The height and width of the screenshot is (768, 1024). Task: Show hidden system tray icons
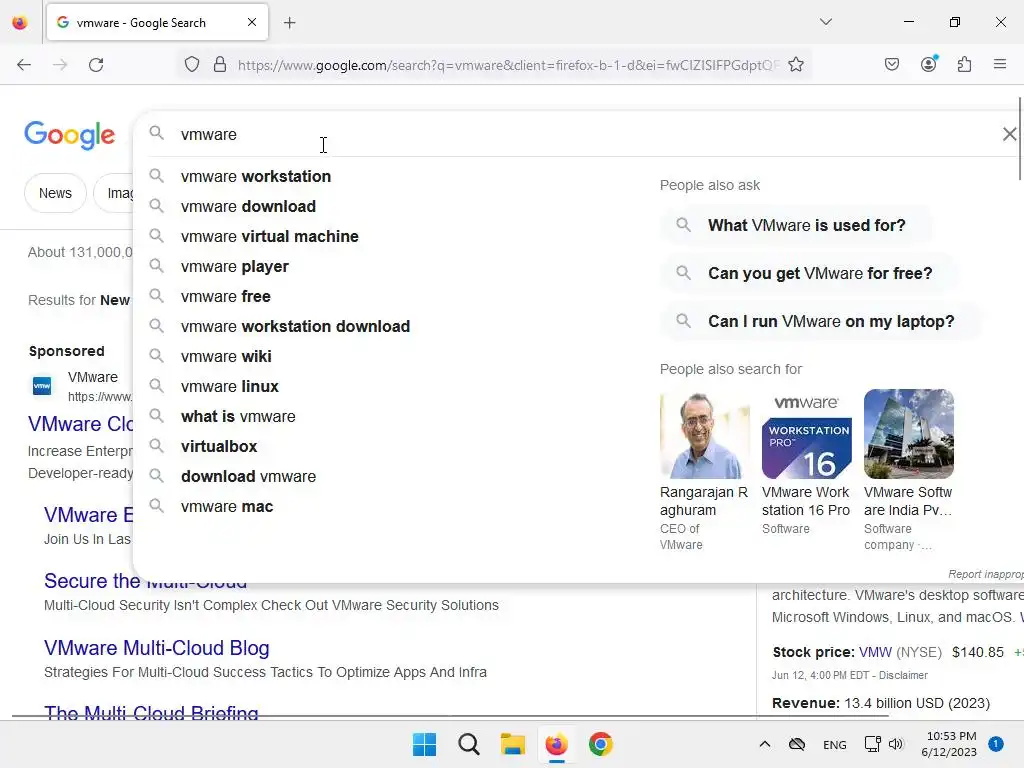[x=765, y=744]
